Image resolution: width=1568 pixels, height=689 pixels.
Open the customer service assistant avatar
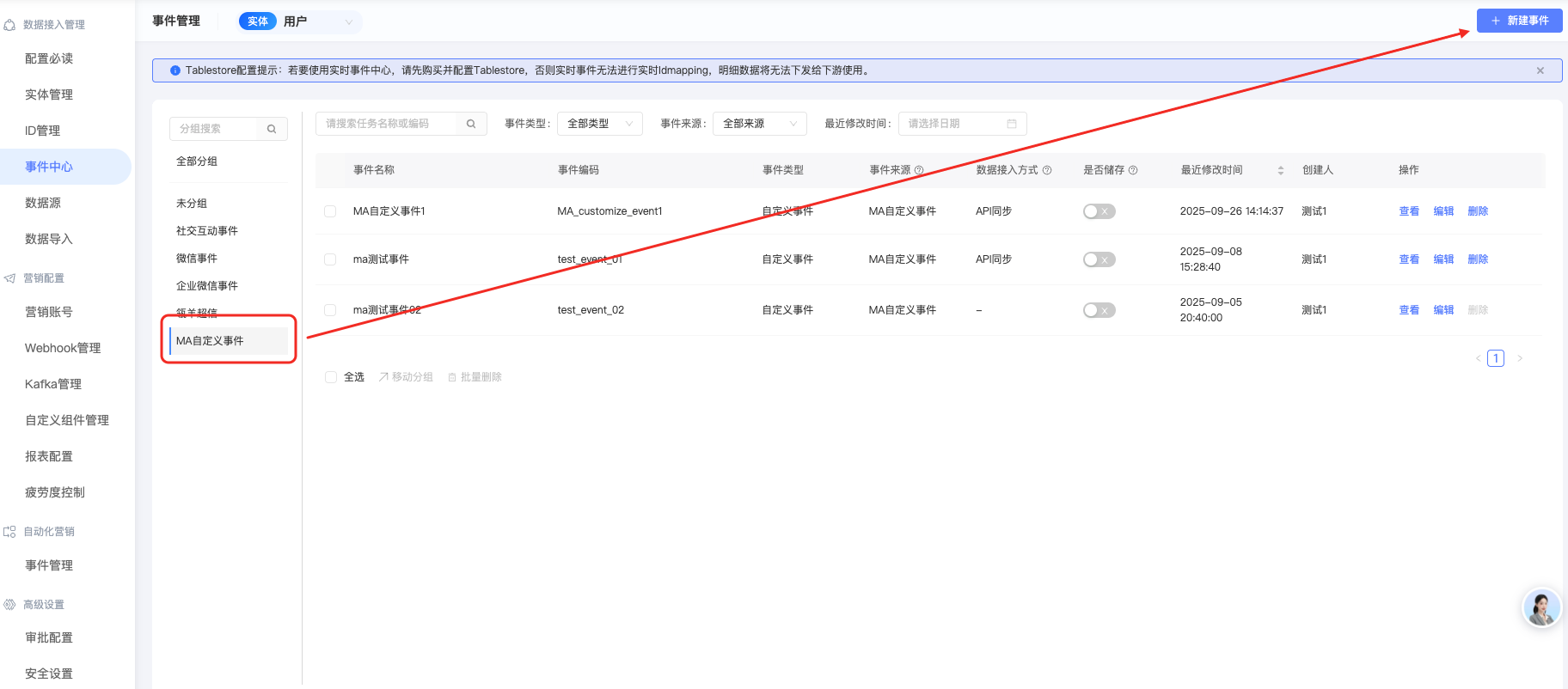pos(1542,608)
